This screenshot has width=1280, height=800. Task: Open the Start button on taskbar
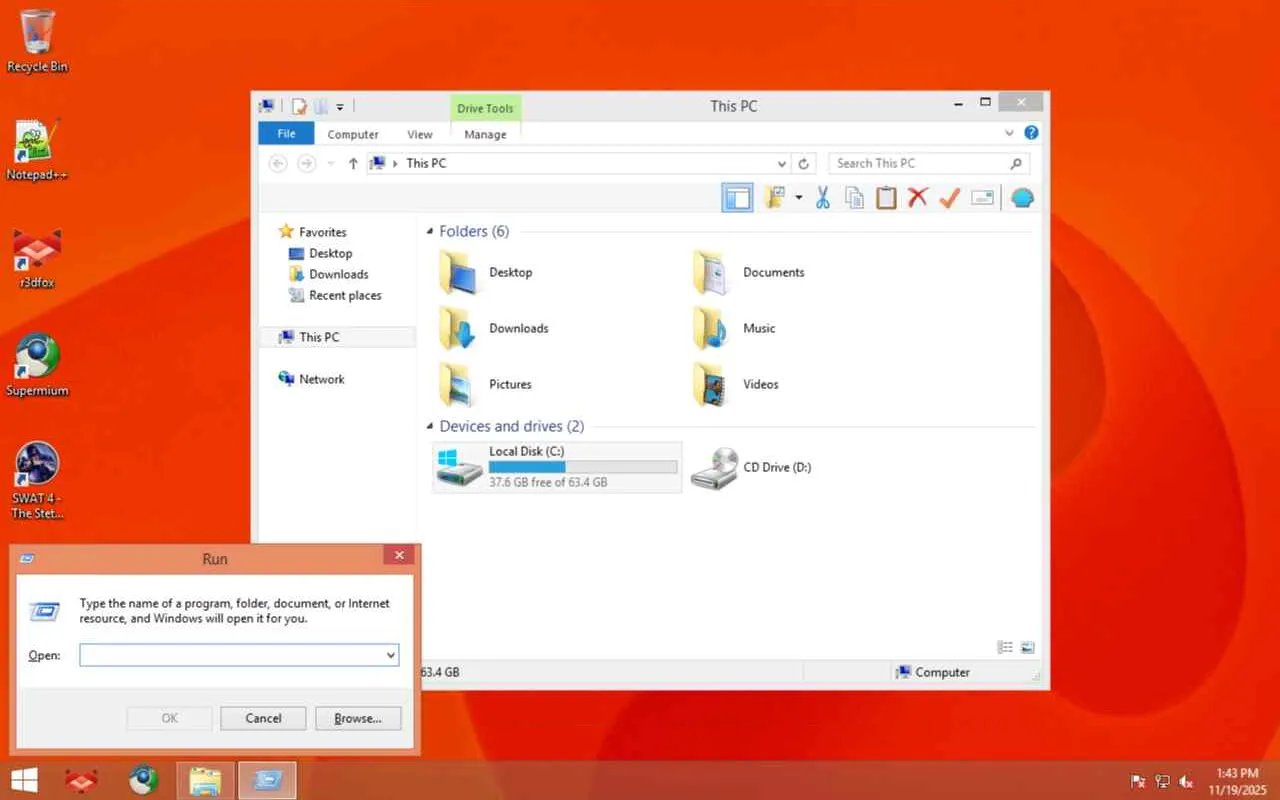tap(24, 780)
